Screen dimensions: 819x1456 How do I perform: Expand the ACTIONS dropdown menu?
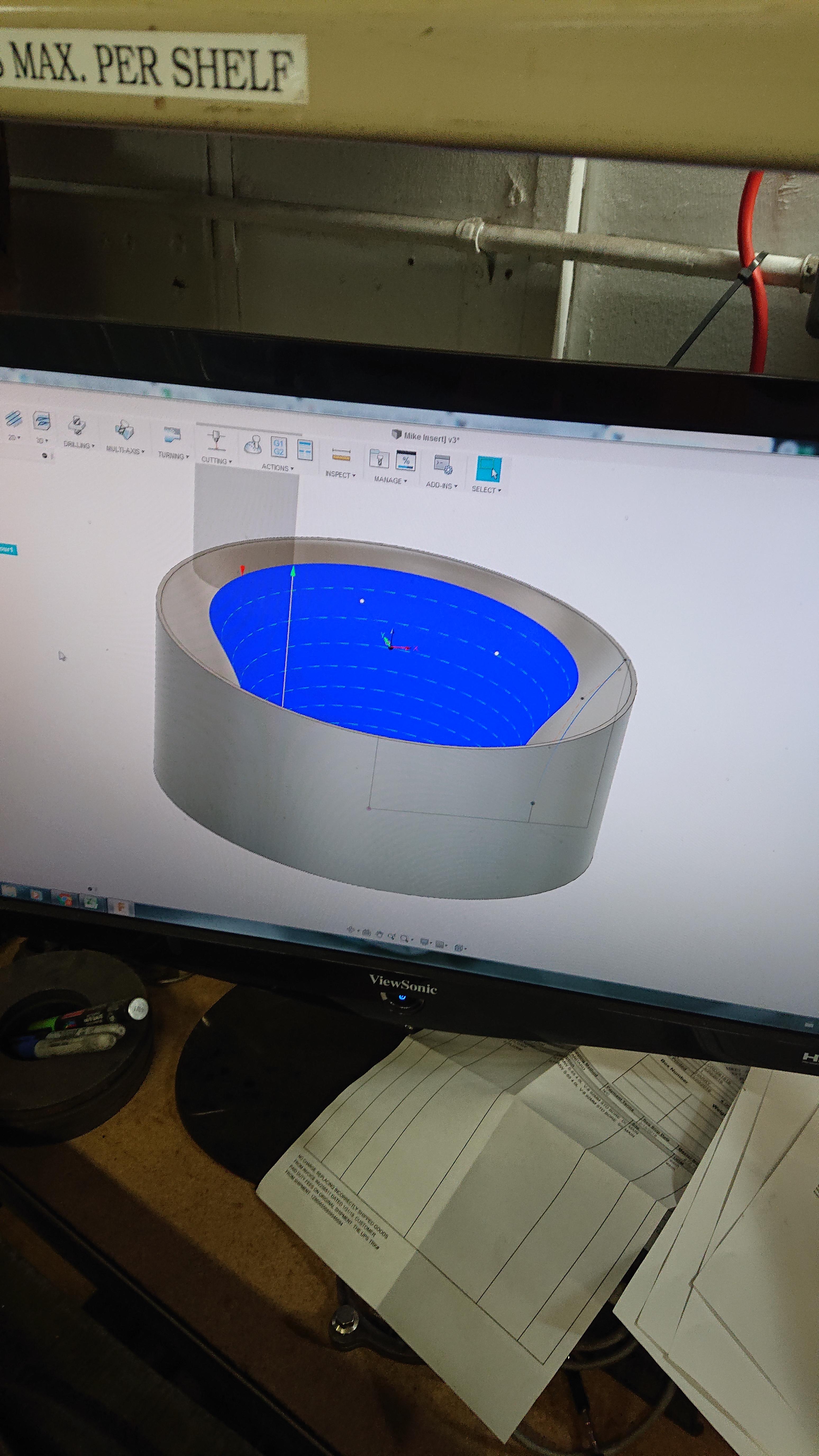[x=277, y=467]
